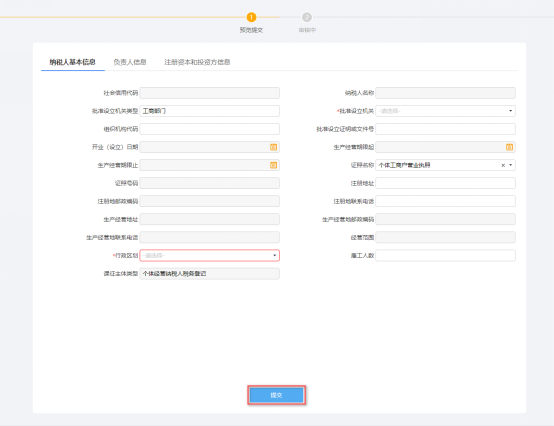Focus the 生产经营地址 field

click(210, 219)
